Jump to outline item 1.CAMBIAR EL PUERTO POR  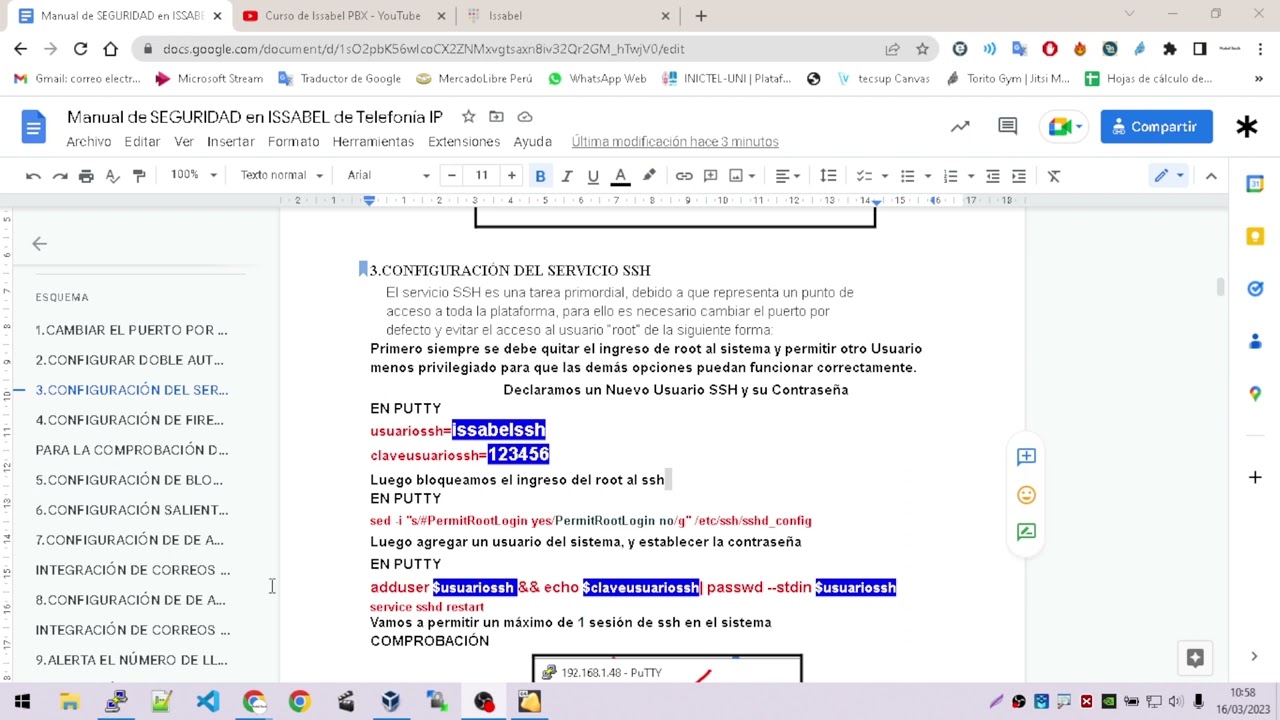tap(131, 330)
